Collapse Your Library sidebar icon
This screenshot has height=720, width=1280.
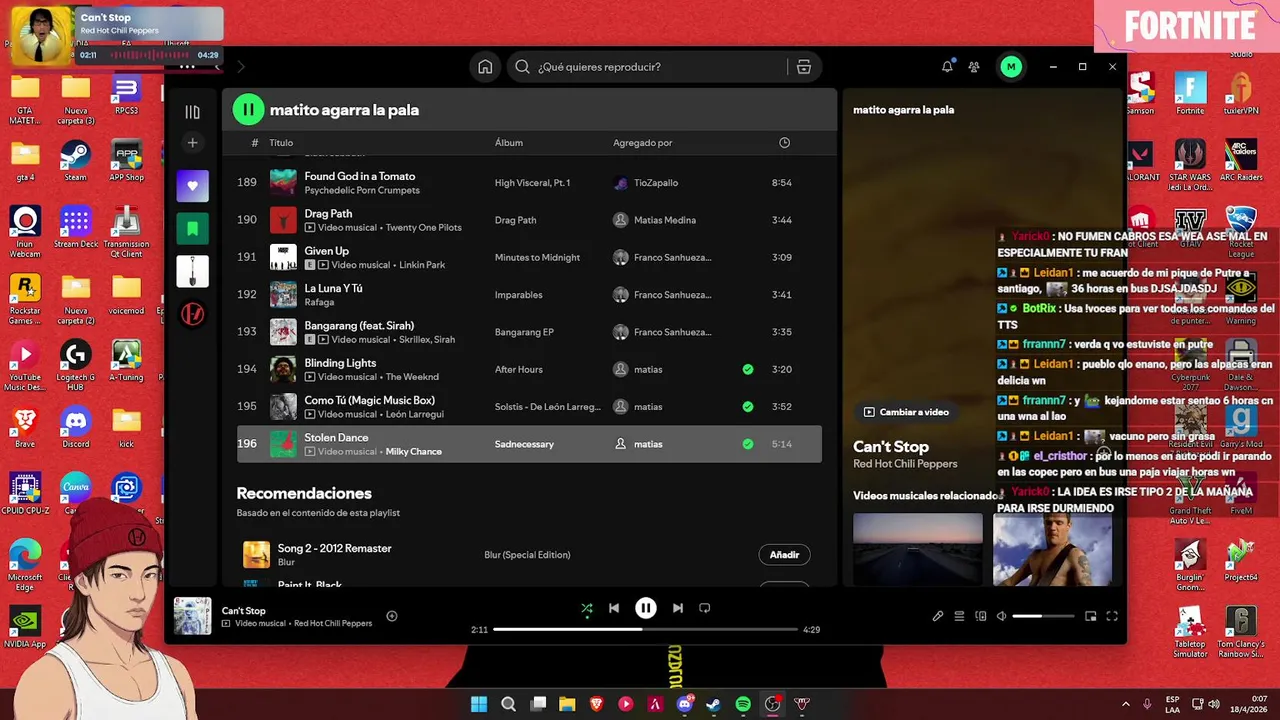(193, 112)
